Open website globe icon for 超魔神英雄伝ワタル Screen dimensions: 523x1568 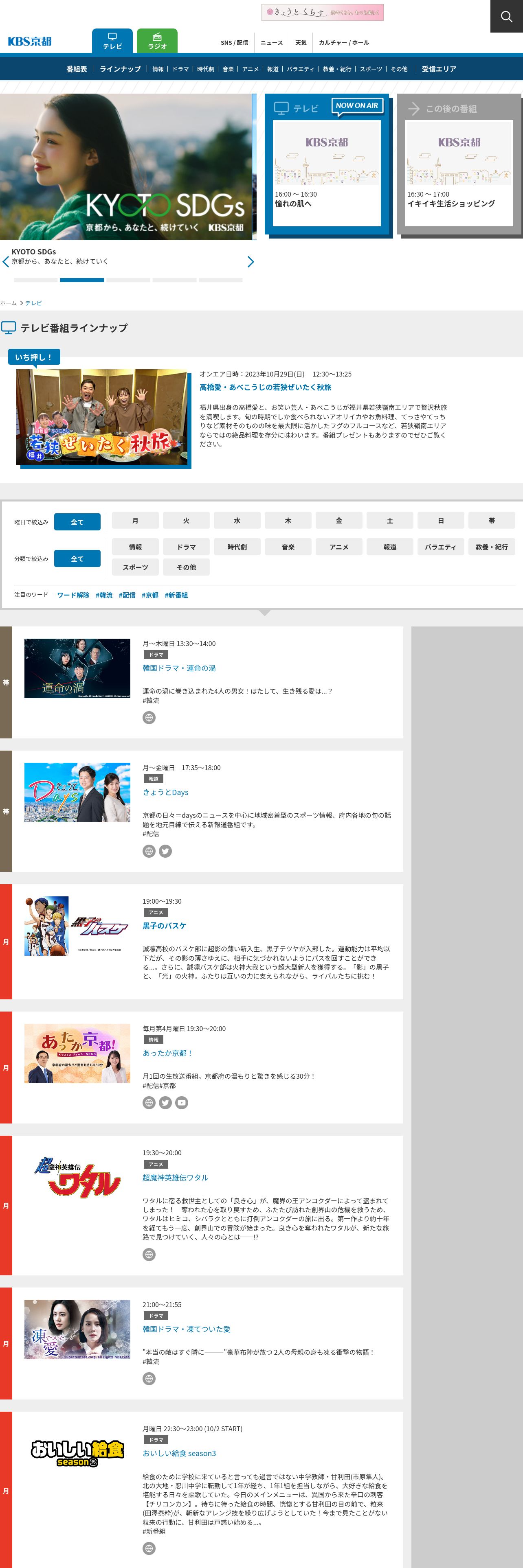[149, 1255]
